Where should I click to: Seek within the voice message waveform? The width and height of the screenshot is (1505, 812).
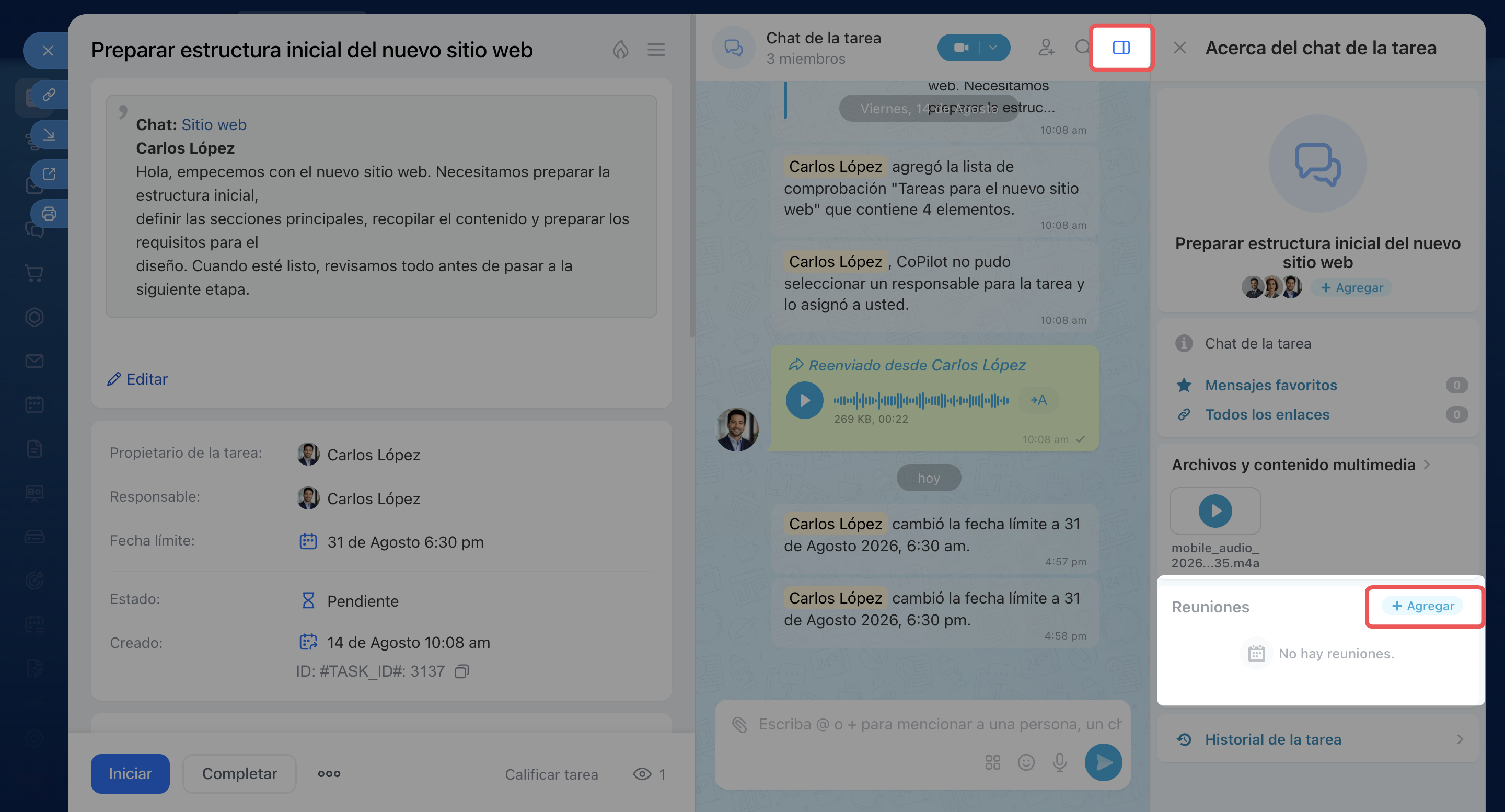tap(921, 400)
